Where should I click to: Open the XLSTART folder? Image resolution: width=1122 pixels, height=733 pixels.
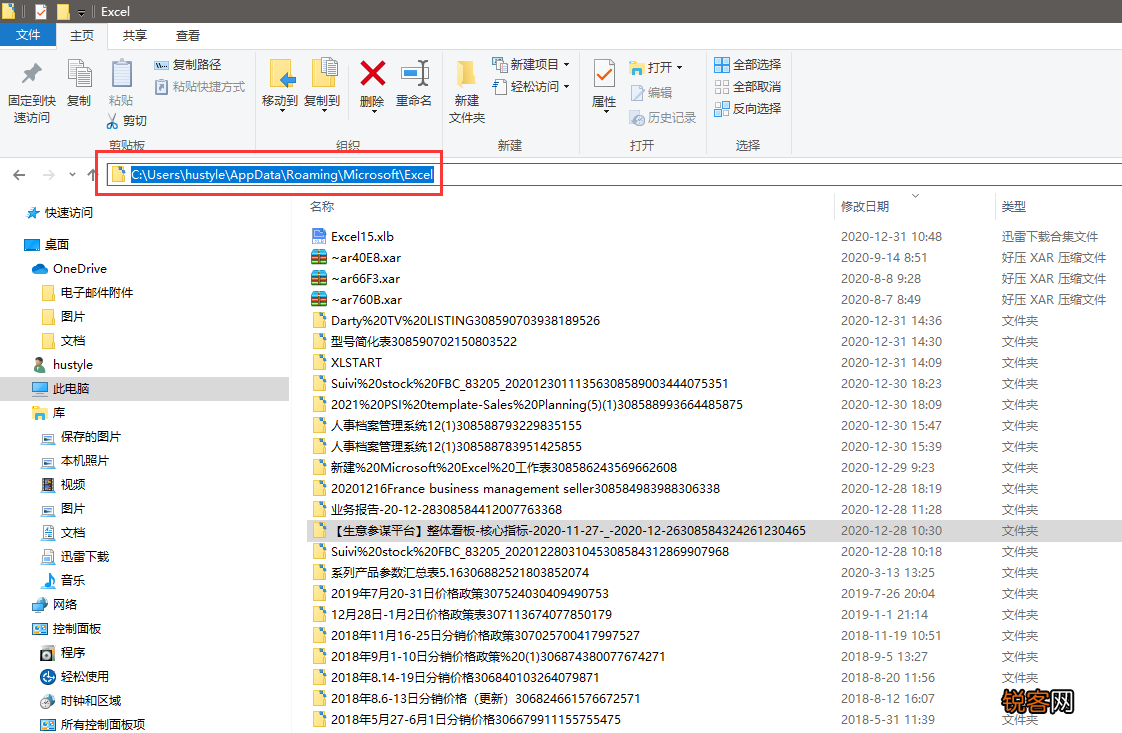tap(356, 362)
